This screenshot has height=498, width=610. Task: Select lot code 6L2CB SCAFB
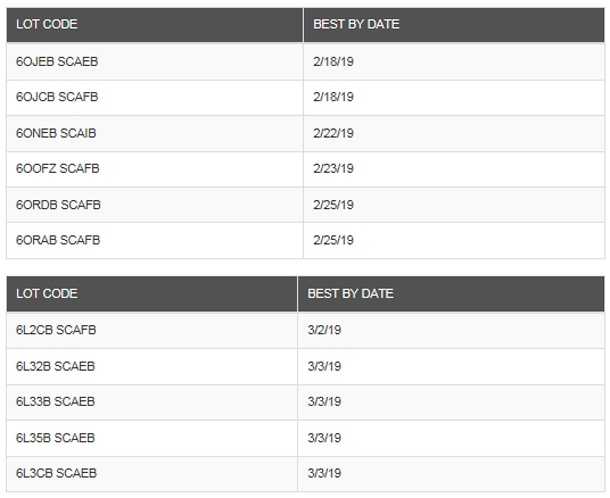click(56, 330)
